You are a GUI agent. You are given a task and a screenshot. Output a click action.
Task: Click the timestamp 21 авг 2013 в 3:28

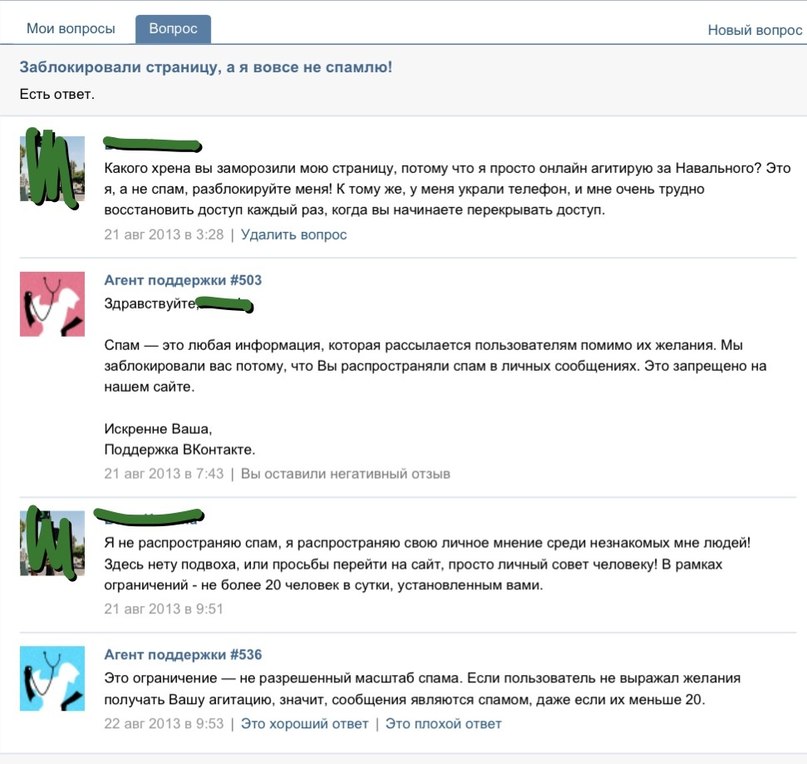[x=164, y=234]
